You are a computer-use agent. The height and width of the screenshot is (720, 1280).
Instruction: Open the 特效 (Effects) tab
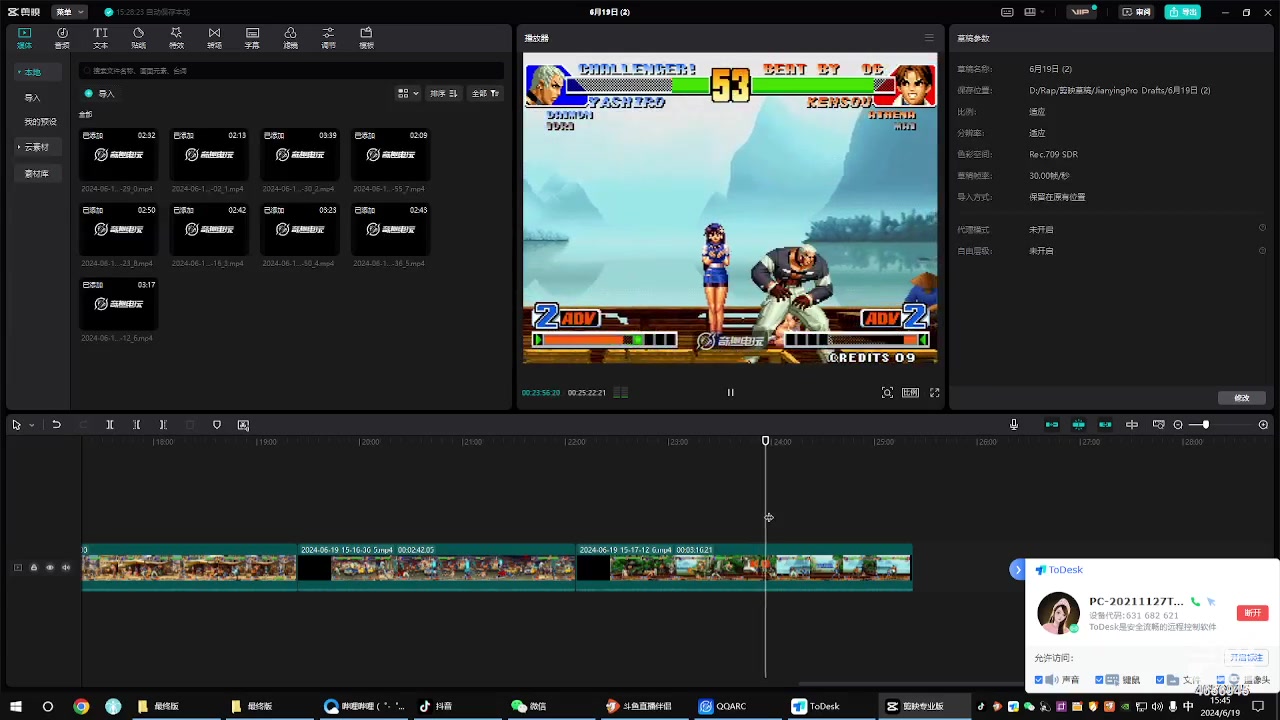[x=176, y=38]
